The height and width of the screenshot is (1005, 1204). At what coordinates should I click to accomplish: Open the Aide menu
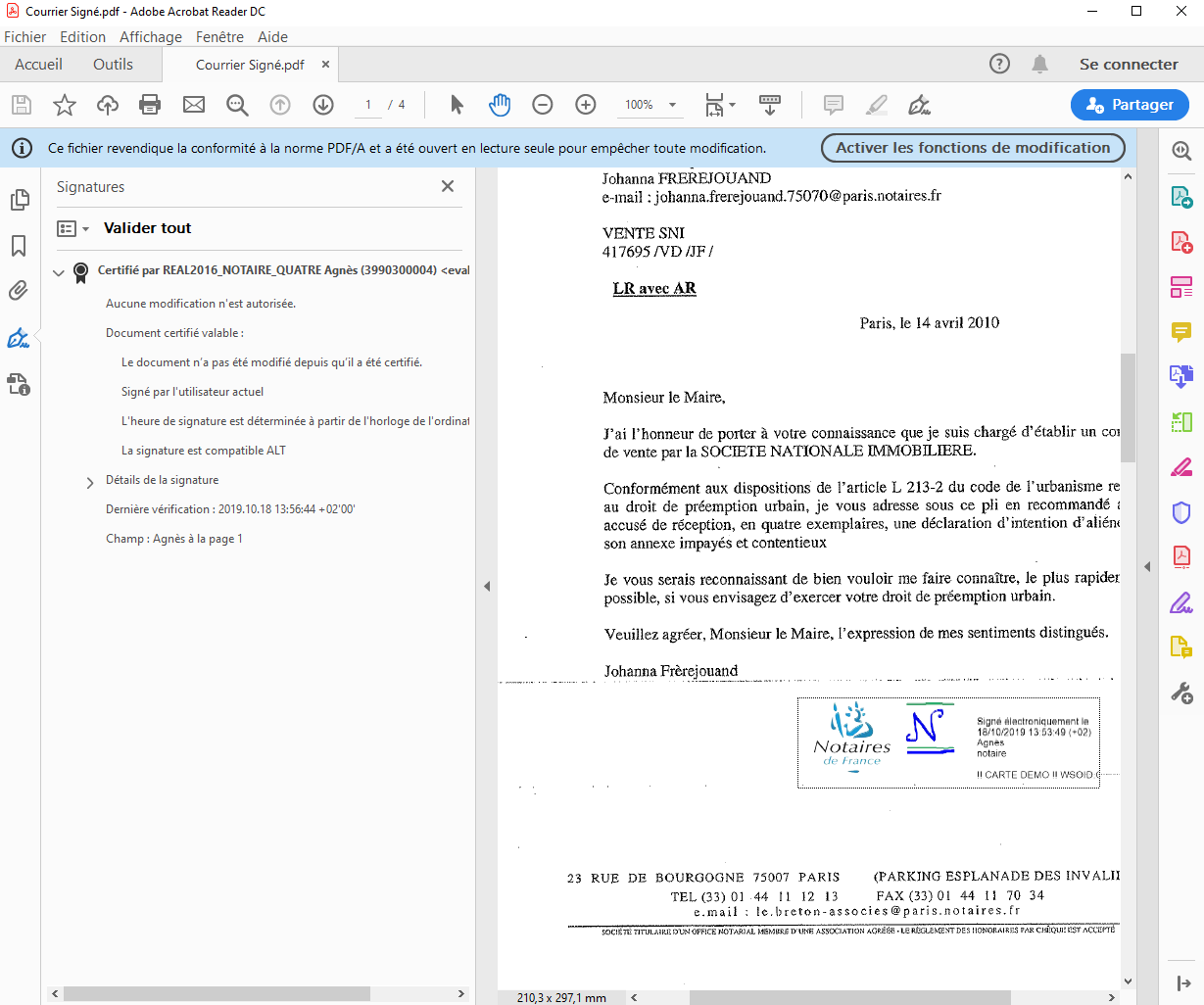point(272,37)
